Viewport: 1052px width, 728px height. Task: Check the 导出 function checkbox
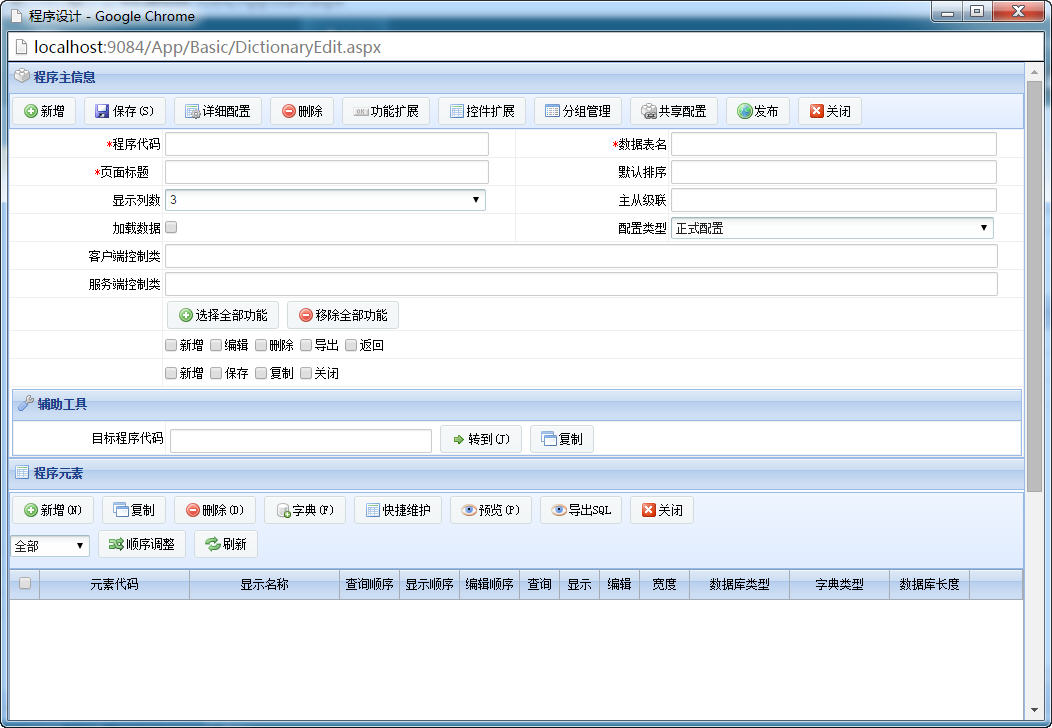(306, 345)
